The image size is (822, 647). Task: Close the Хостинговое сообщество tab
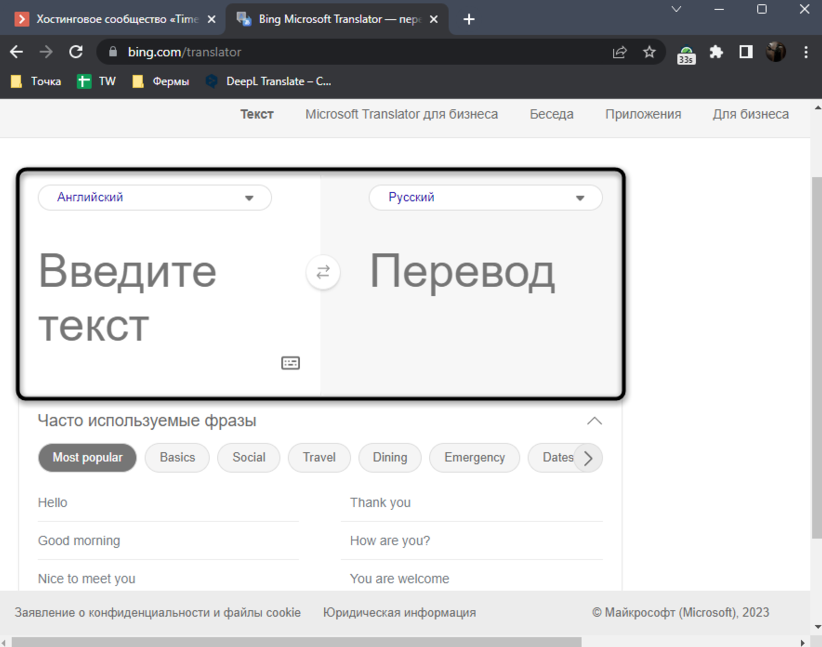click(211, 19)
